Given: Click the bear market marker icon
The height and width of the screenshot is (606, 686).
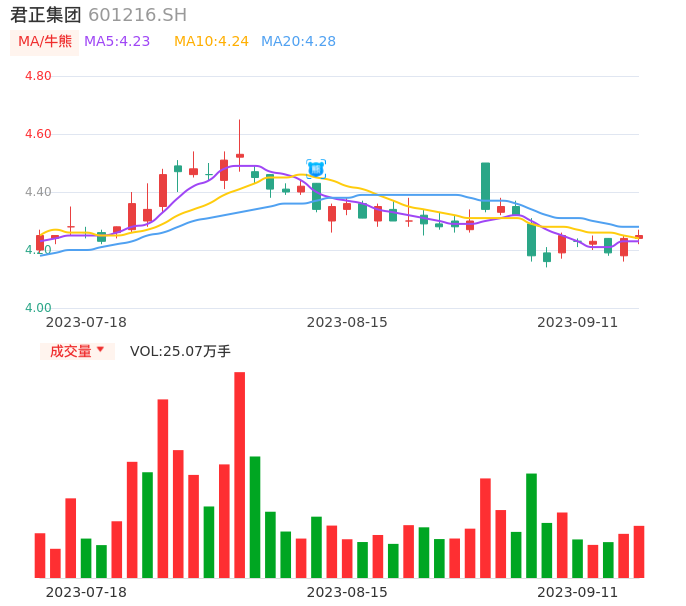Looking at the screenshot, I should point(316,169).
